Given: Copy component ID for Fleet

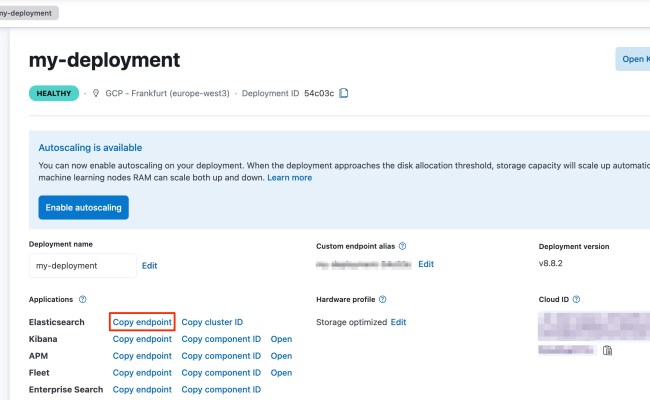Looking at the screenshot, I should click(221, 373).
